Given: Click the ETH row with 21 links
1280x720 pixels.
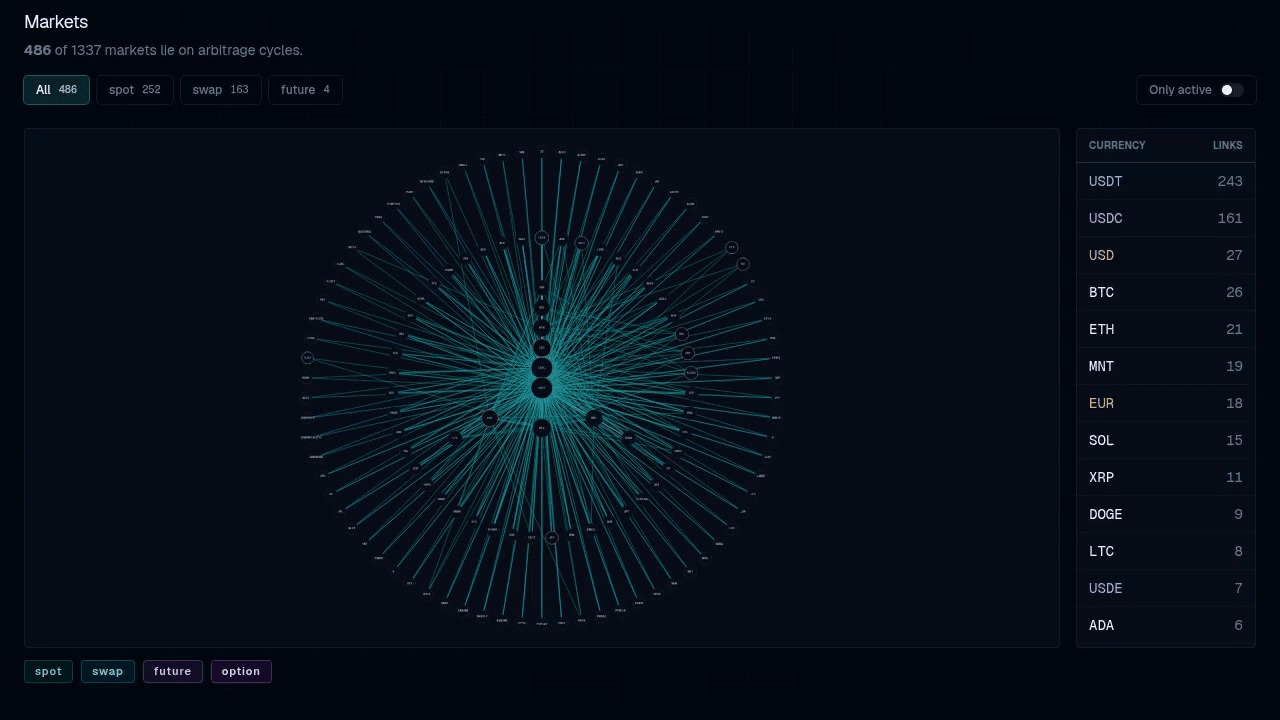Looking at the screenshot, I should pyautogui.click(x=1166, y=330).
